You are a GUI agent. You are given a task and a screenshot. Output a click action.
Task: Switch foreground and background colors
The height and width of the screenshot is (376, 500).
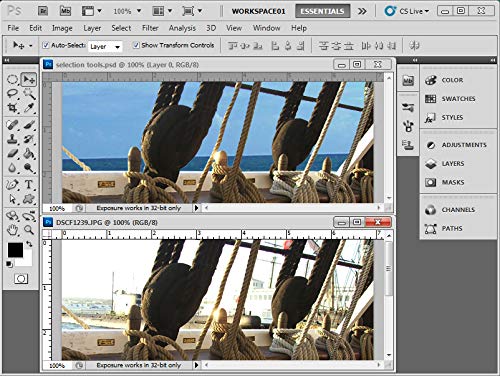[x=29, y=244]
